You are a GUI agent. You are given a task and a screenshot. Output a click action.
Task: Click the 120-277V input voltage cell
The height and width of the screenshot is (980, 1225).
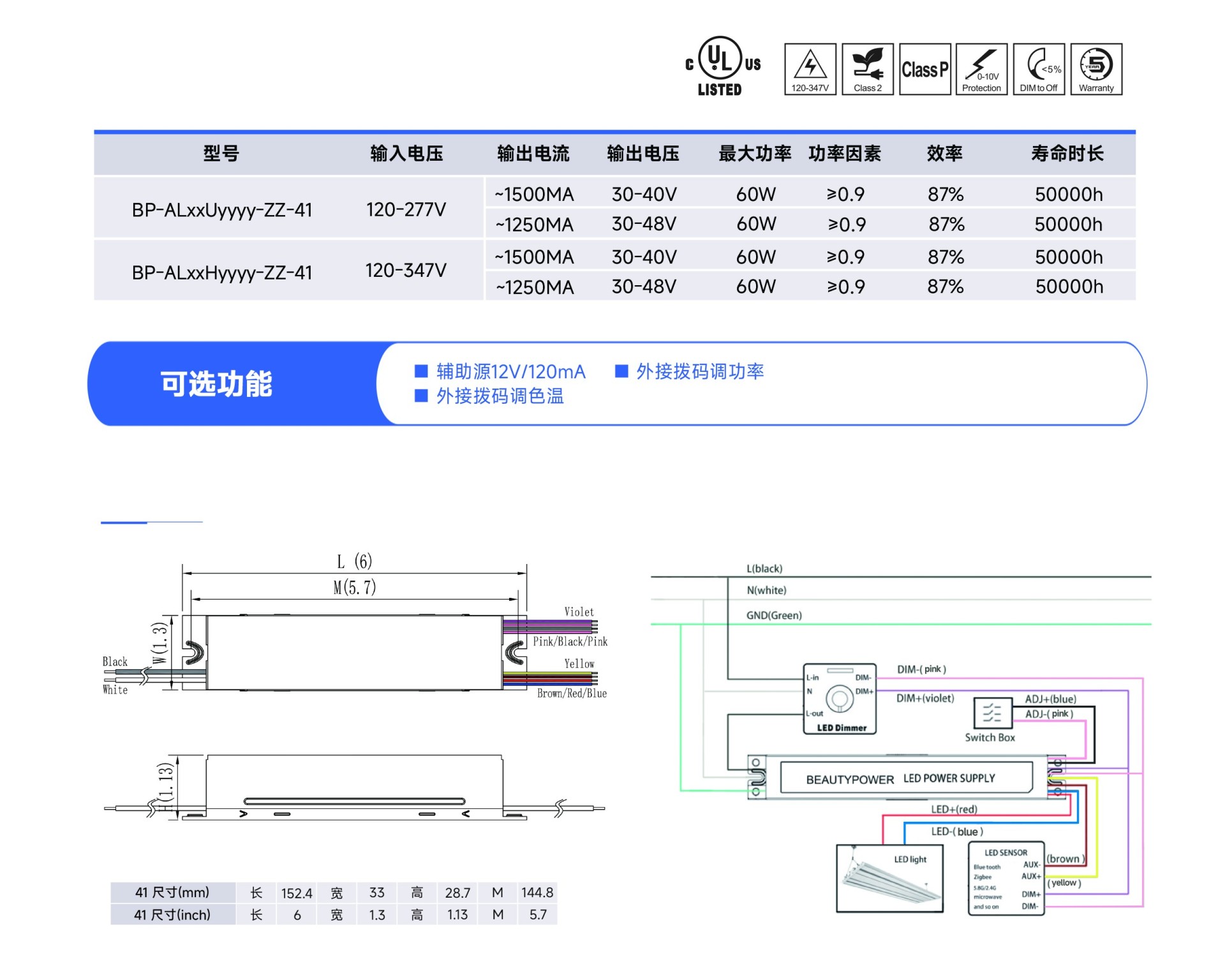click(406, 209)
